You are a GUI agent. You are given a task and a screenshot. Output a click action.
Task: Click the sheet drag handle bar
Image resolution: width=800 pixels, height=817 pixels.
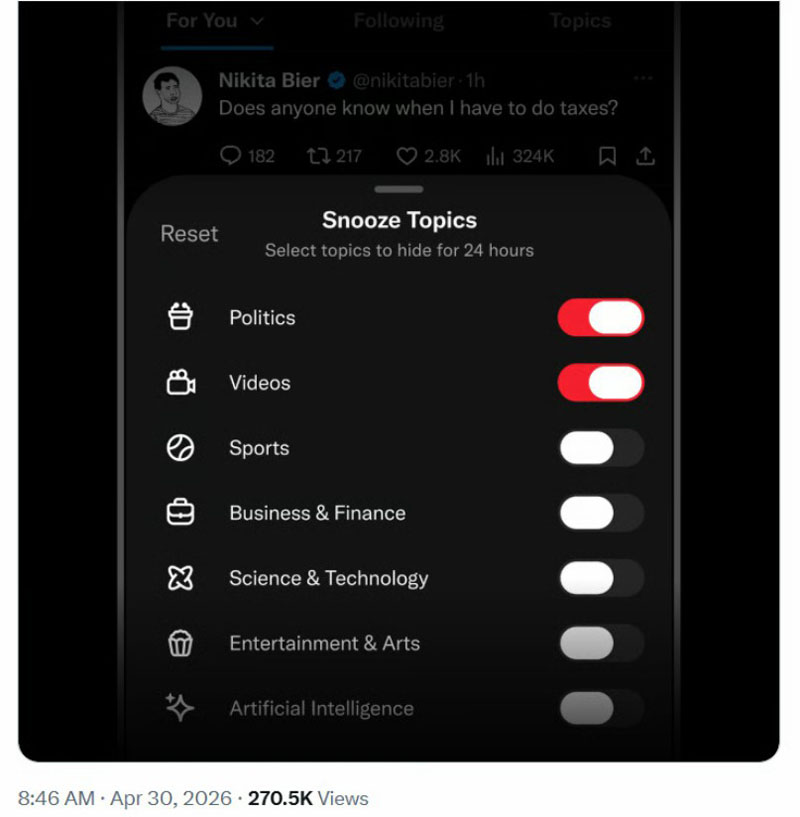coord(400,189)
